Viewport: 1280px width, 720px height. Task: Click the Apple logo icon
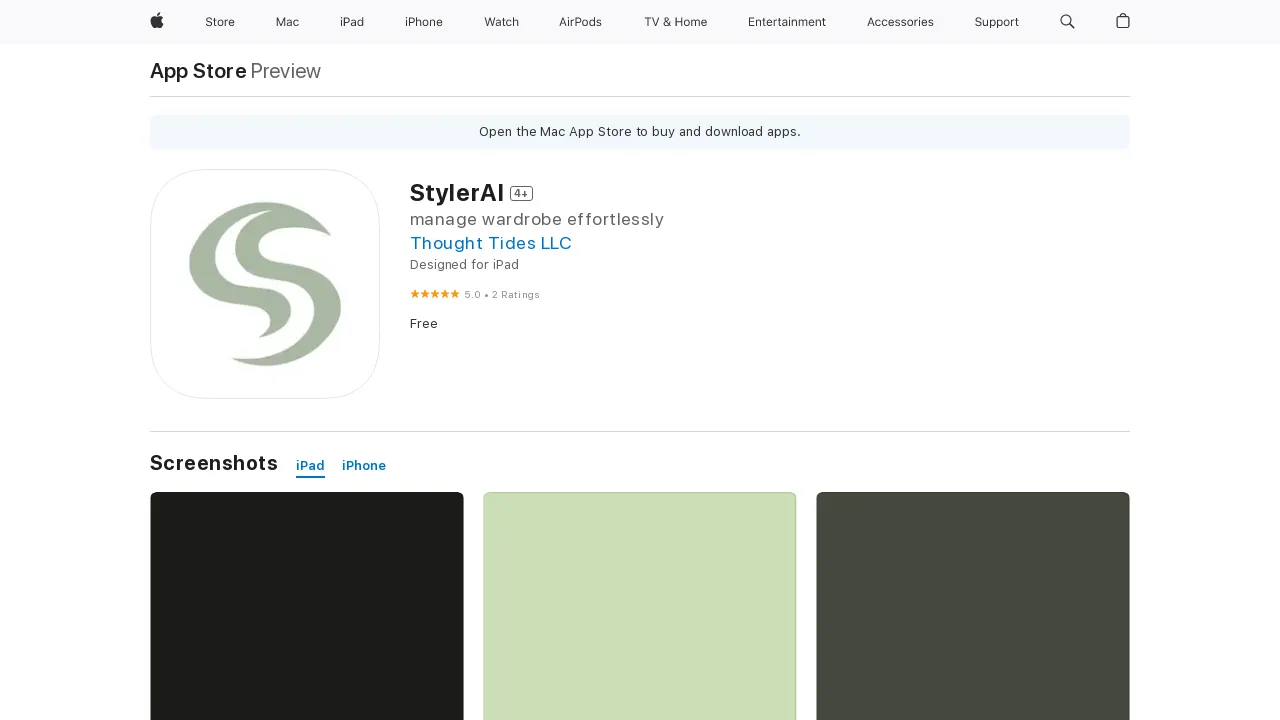[x=157, y=21]
